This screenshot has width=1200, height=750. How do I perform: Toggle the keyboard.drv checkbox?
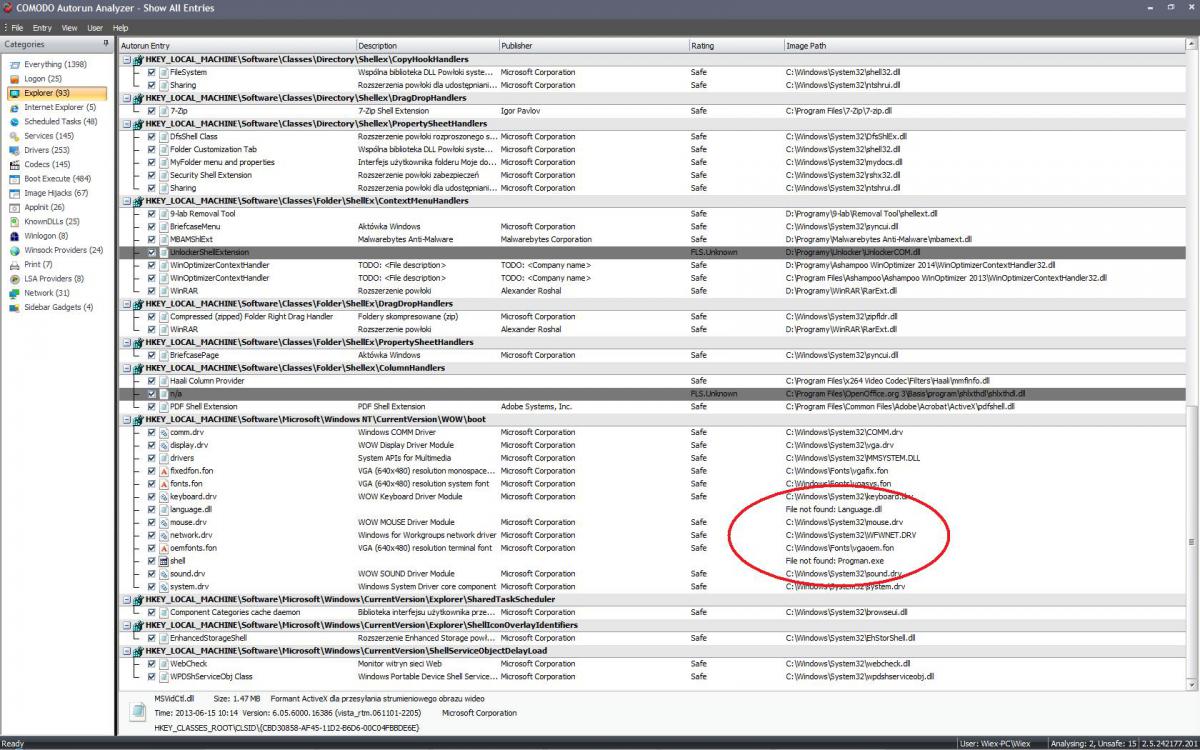tap(152, 497)
